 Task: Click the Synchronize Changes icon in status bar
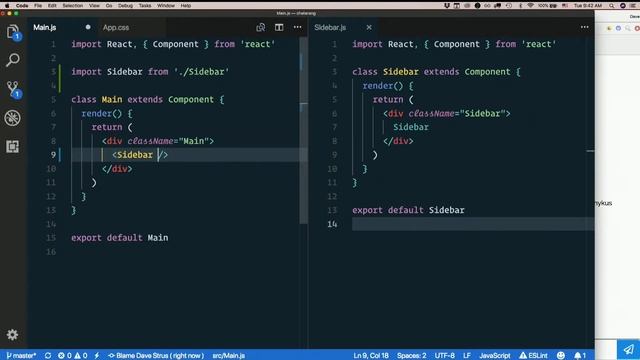(48, 356)
